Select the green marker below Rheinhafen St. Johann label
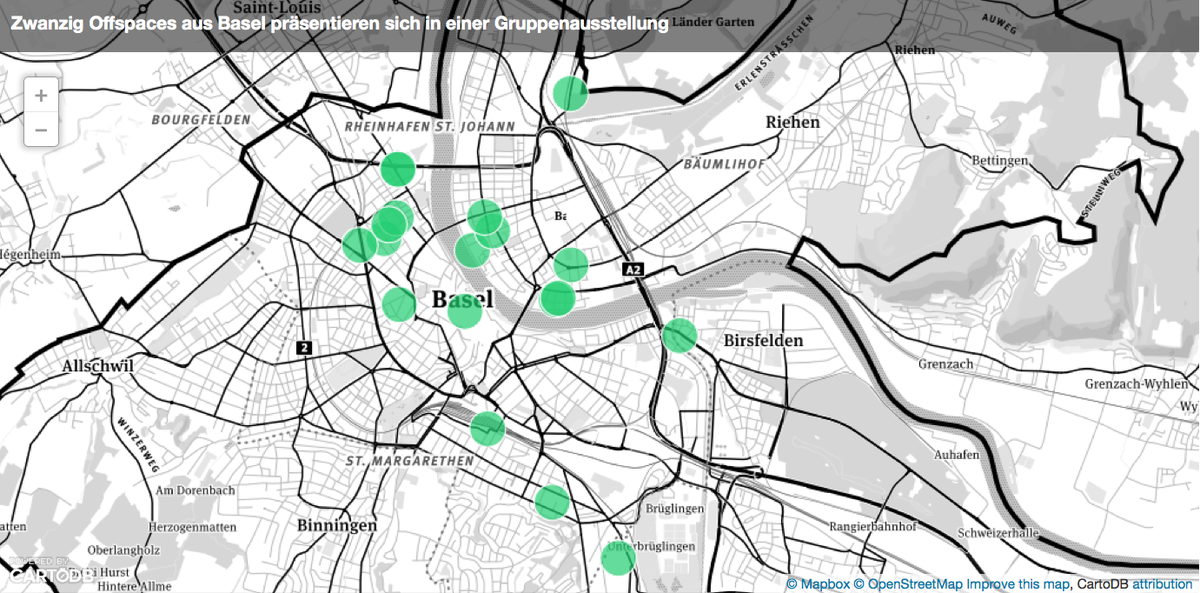The width and height of the screenshot is (1200, 593). 398,169
